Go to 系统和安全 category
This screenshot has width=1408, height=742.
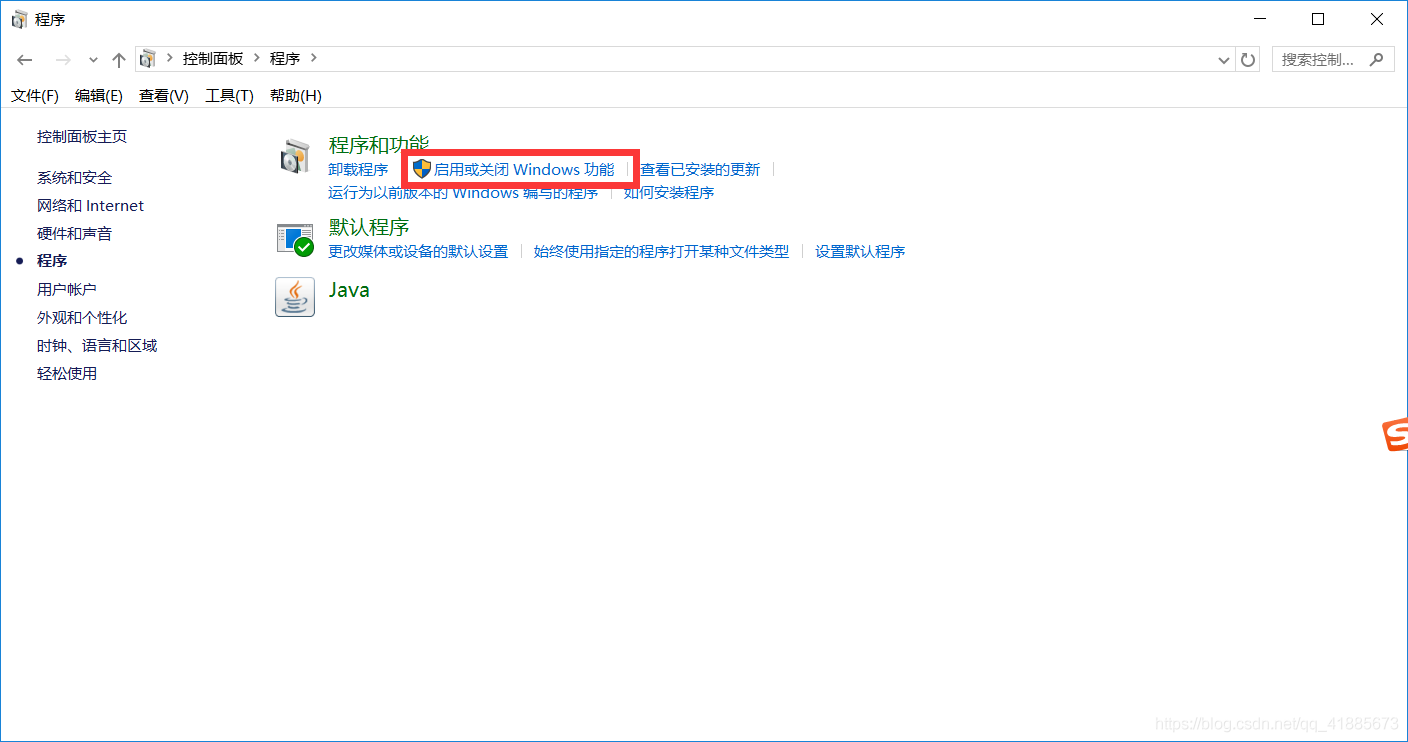click(x=75, y=178)
